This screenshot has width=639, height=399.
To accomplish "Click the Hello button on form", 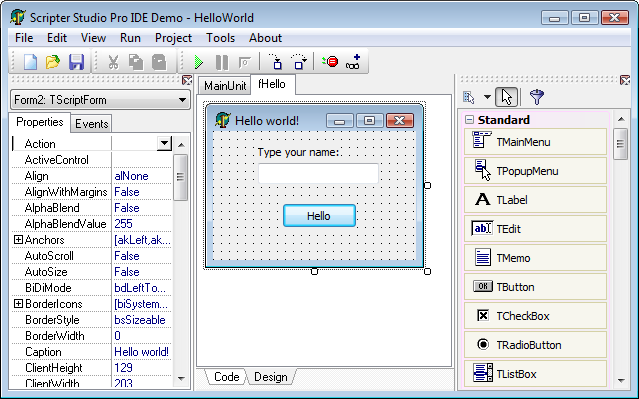I will [x=319, y=216].
